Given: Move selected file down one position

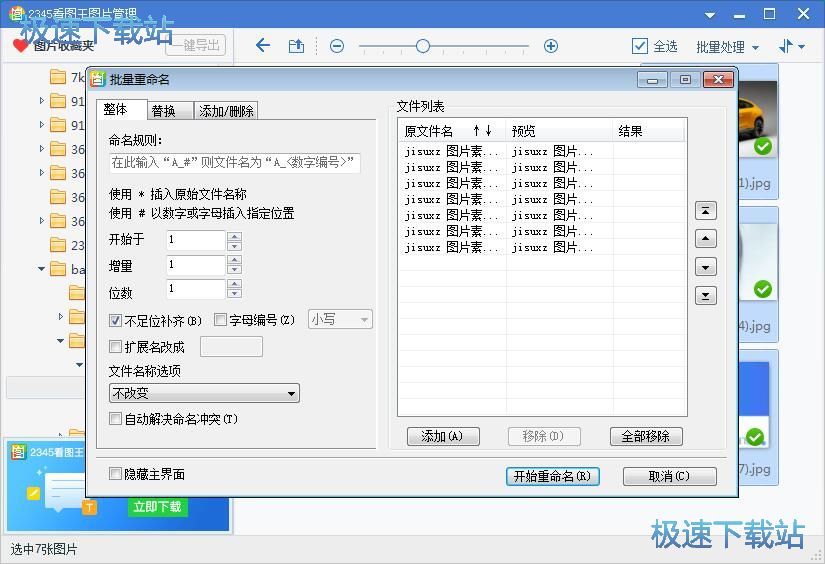Looking at the screenshot, I should click(706, 267).
